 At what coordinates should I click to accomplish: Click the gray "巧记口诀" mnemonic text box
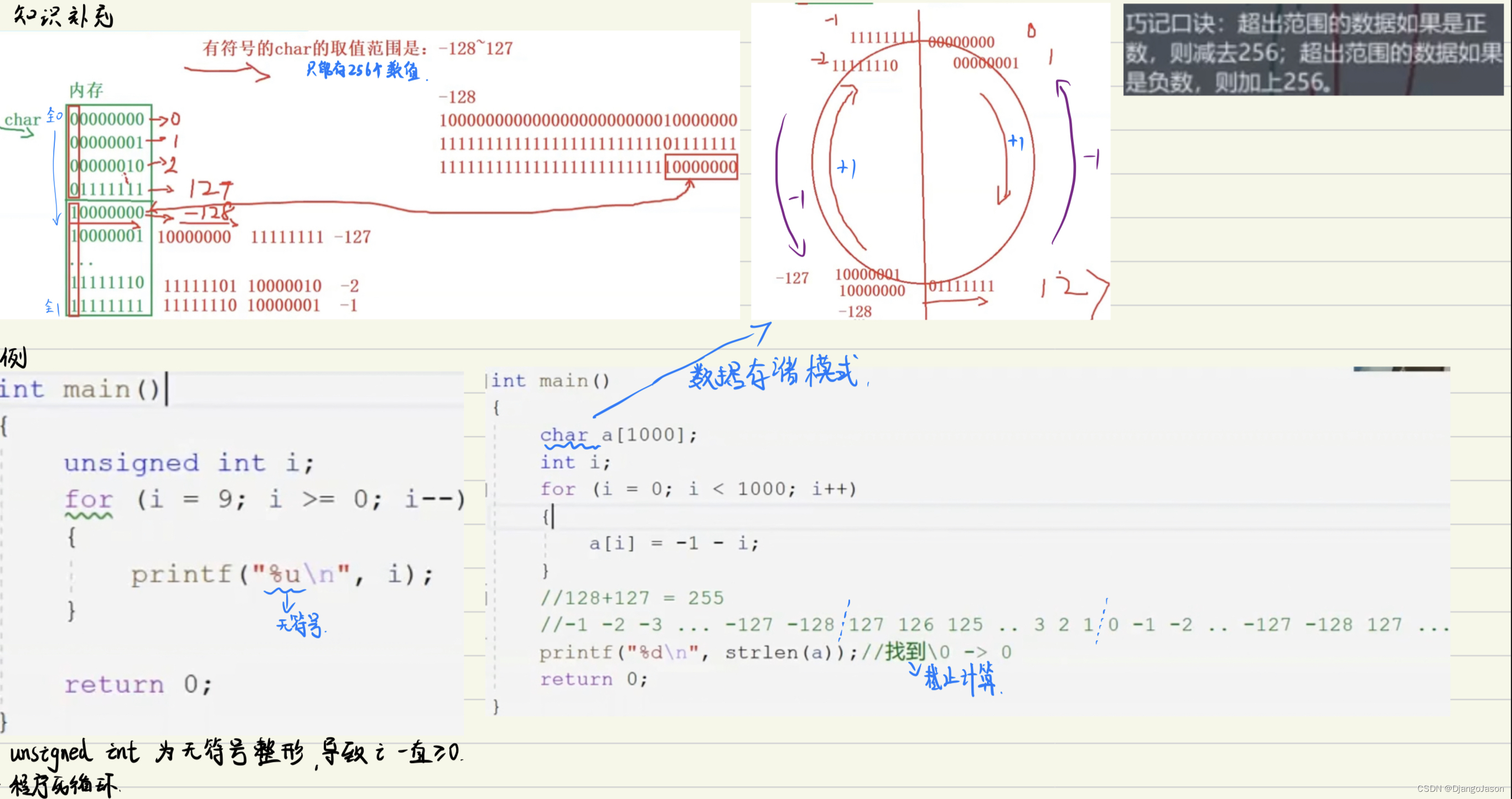pos(1314,50)
